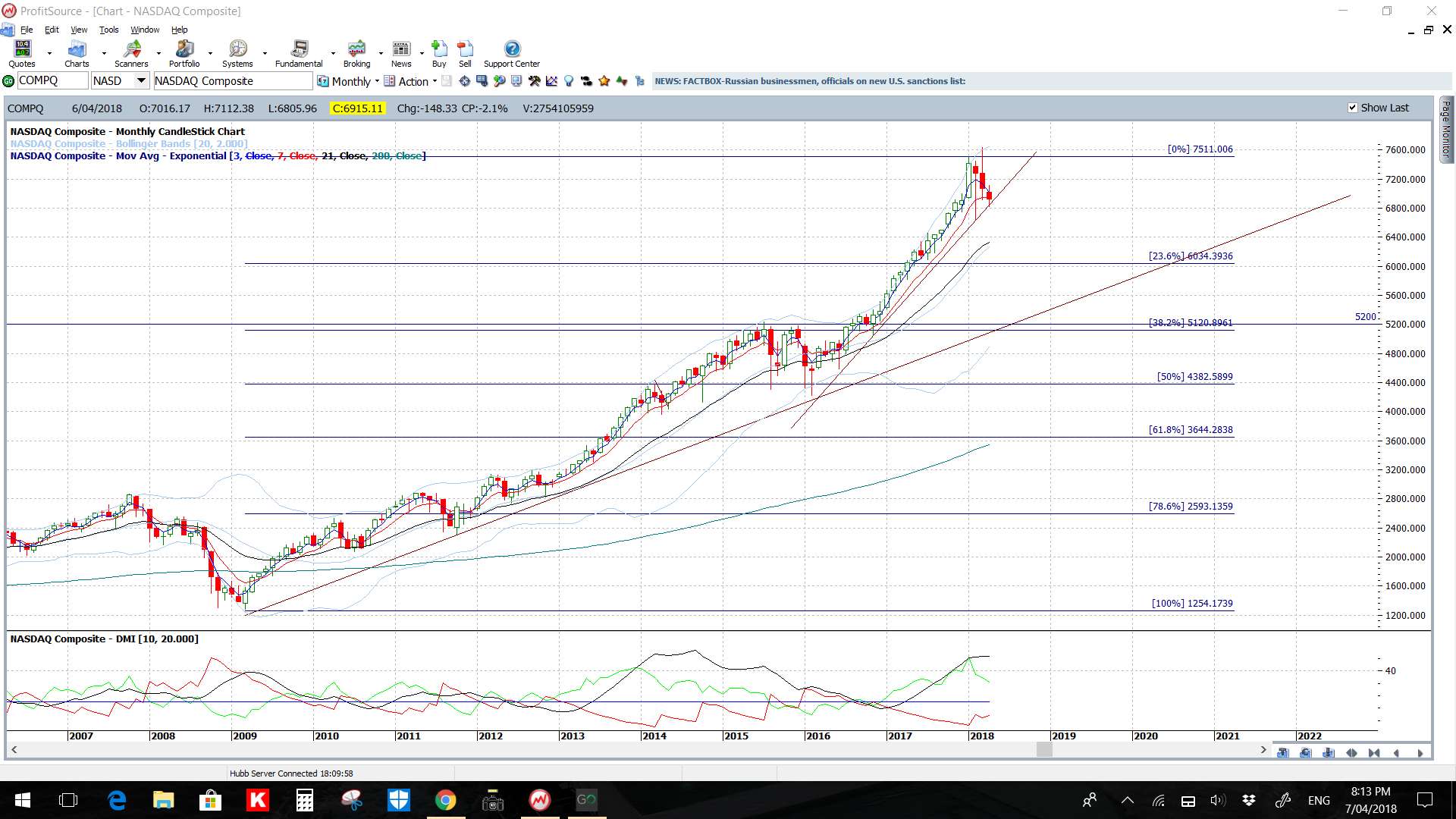Image resolution: width=1456 pixels, height=819 pixels.
Task: Open the File menu
Action: pos(27,30)
